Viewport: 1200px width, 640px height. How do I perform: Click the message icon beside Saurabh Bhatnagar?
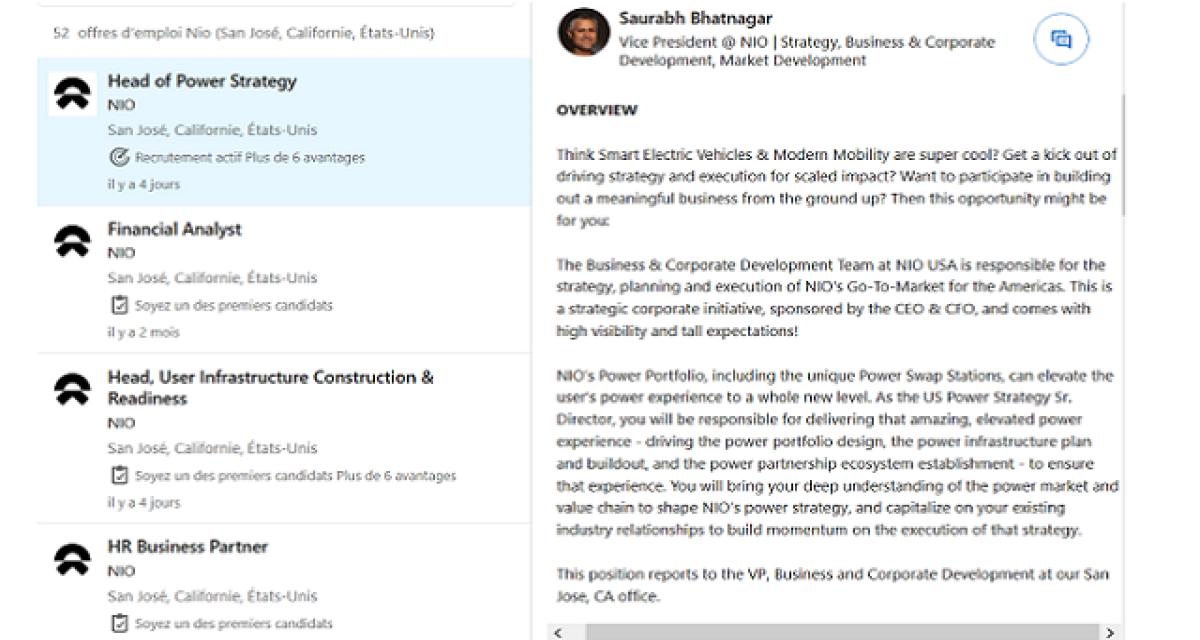(x=1061, y=40)
